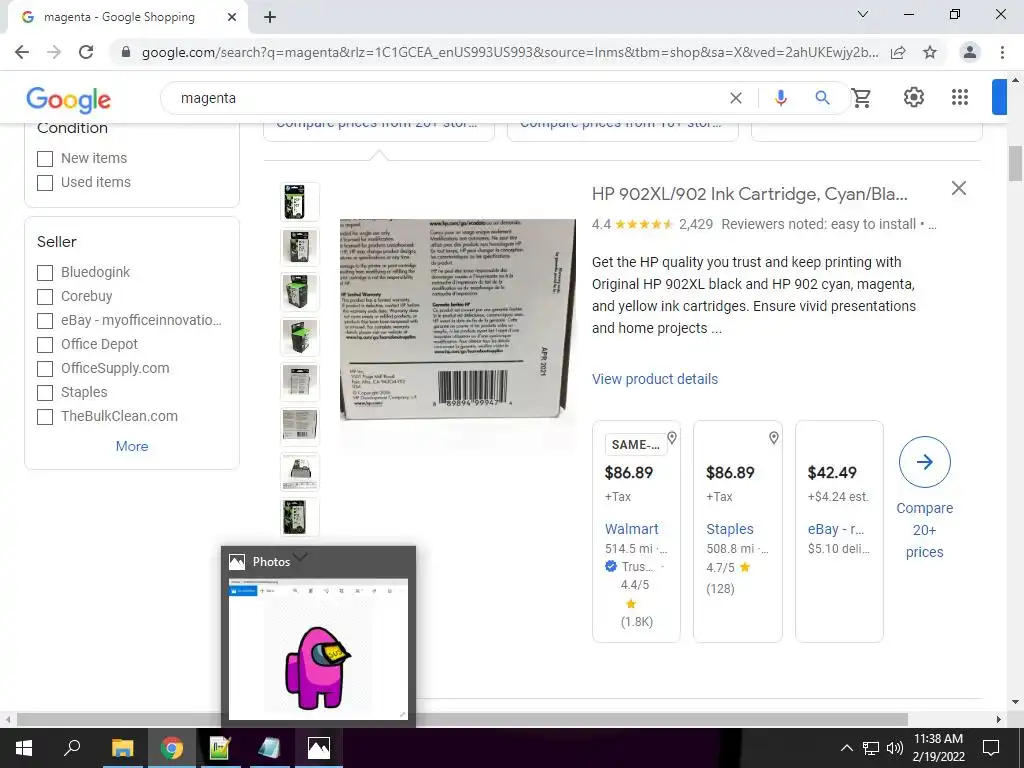Open File Explorer from taskbar

coord(122,748)
